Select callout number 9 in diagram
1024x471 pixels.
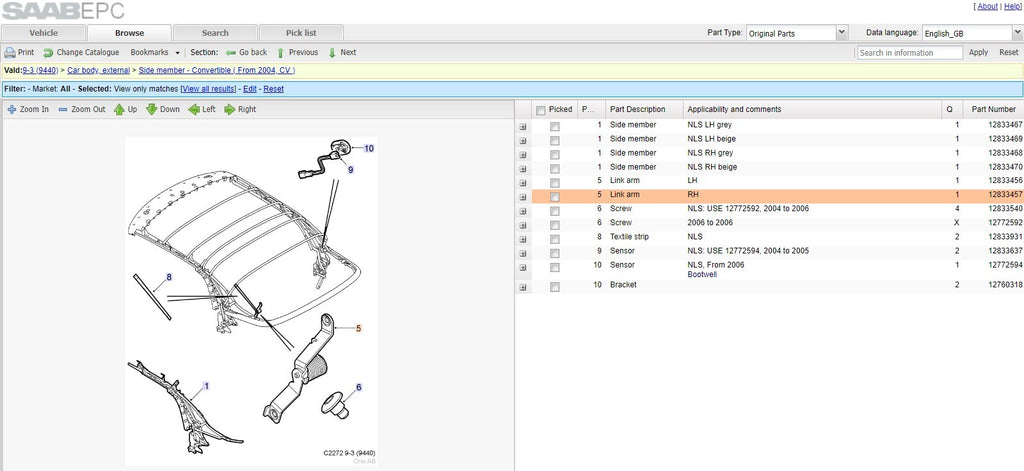click(351, 170)
